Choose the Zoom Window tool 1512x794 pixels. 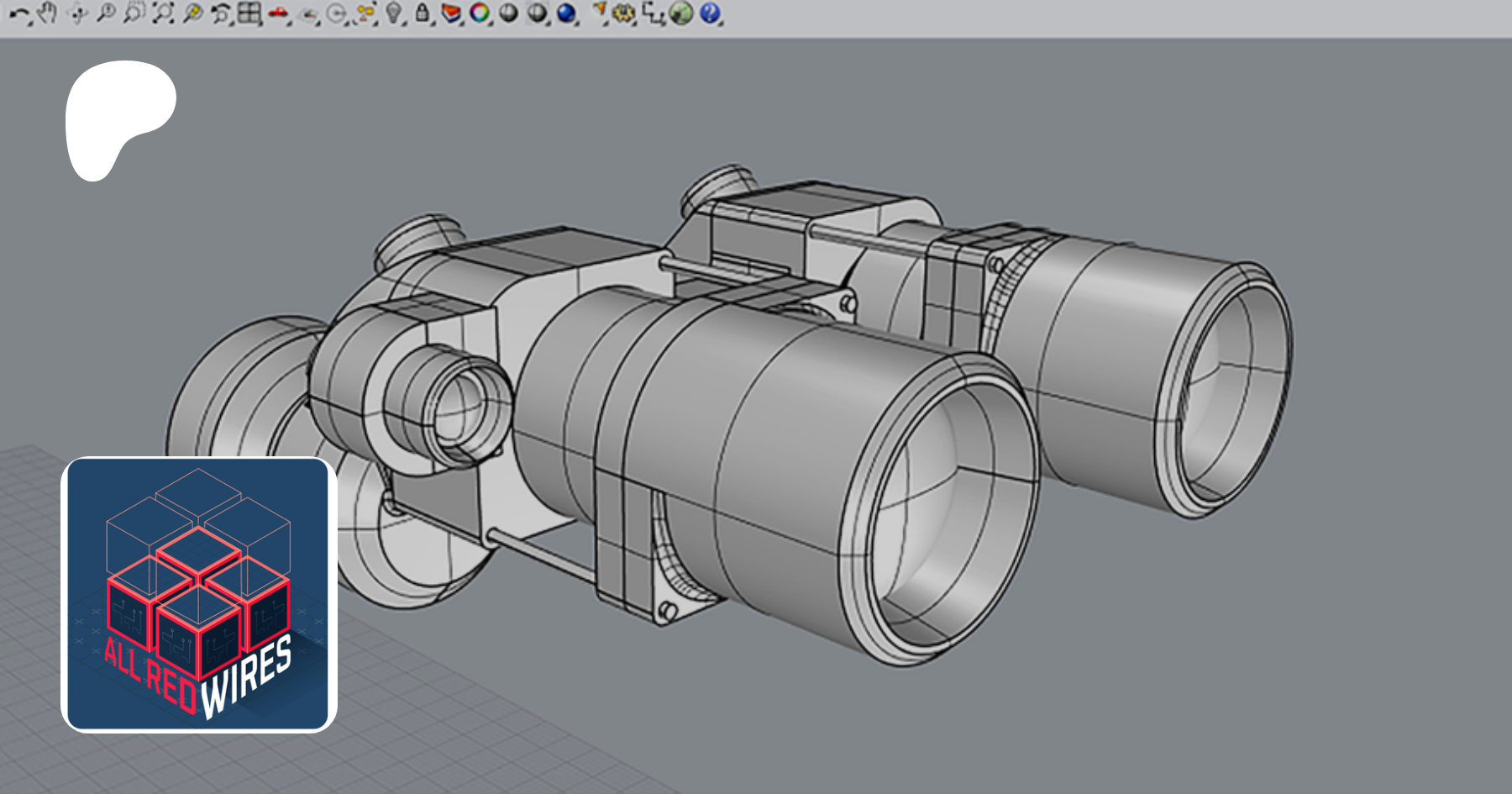pyautogui.click(x=134, y=13)
